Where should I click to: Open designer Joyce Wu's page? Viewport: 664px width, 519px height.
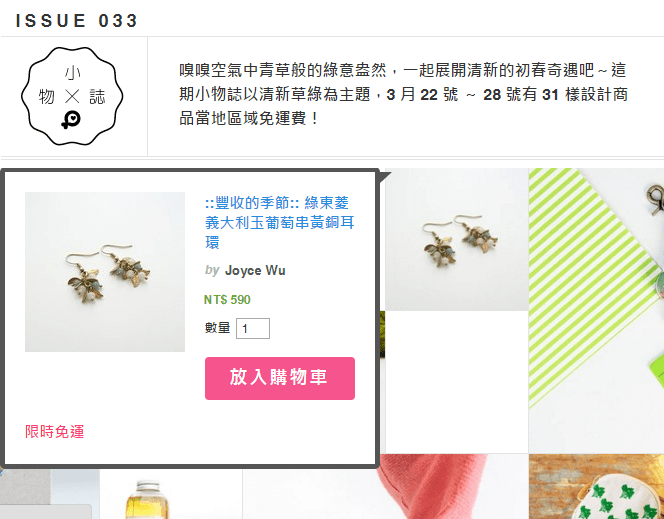point(255,270)
